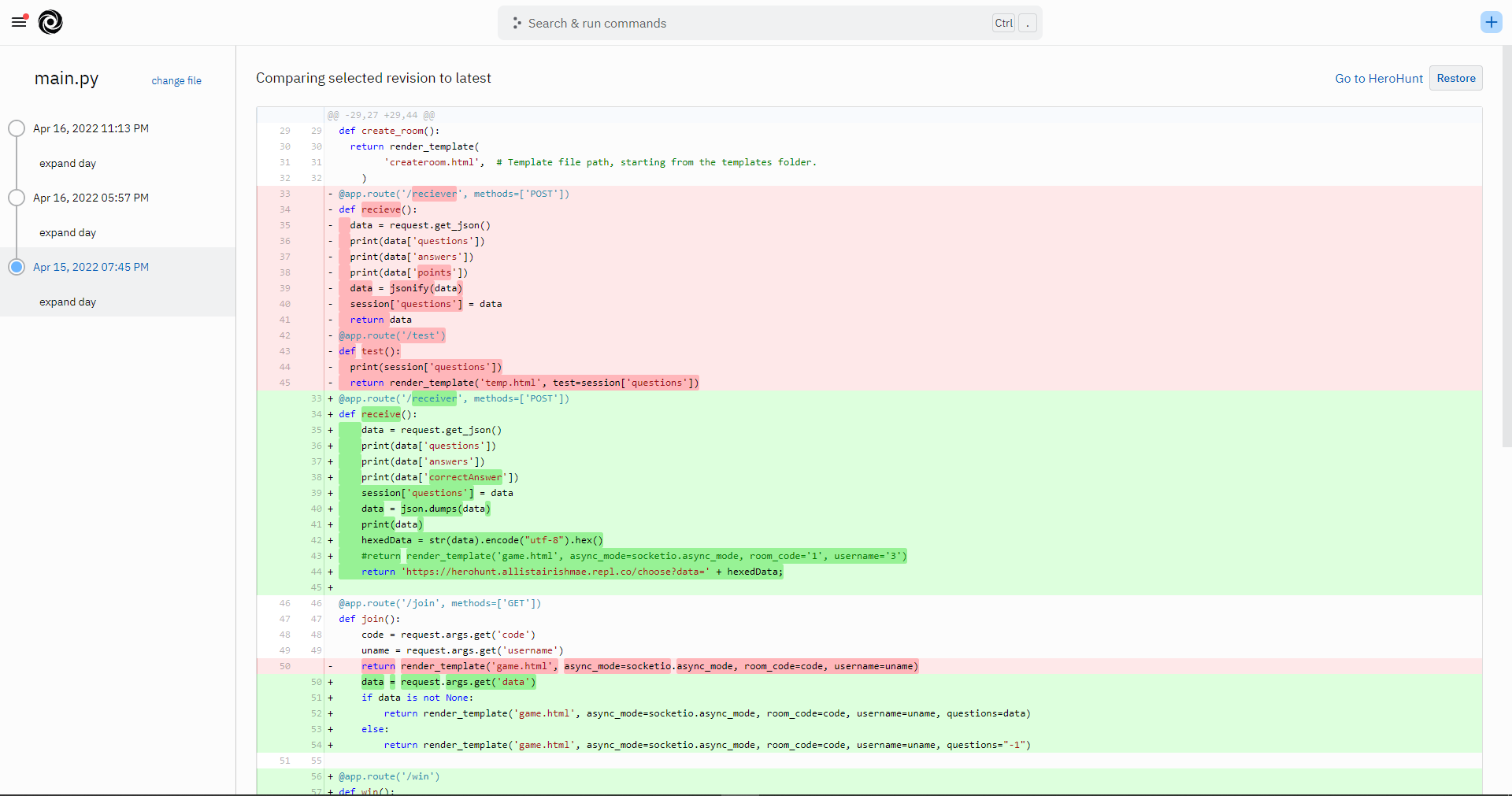The height and width of the screenshot is (796, 1512).
Task: Click the added data = json.dumps(data) line
Action: point(869,509)
